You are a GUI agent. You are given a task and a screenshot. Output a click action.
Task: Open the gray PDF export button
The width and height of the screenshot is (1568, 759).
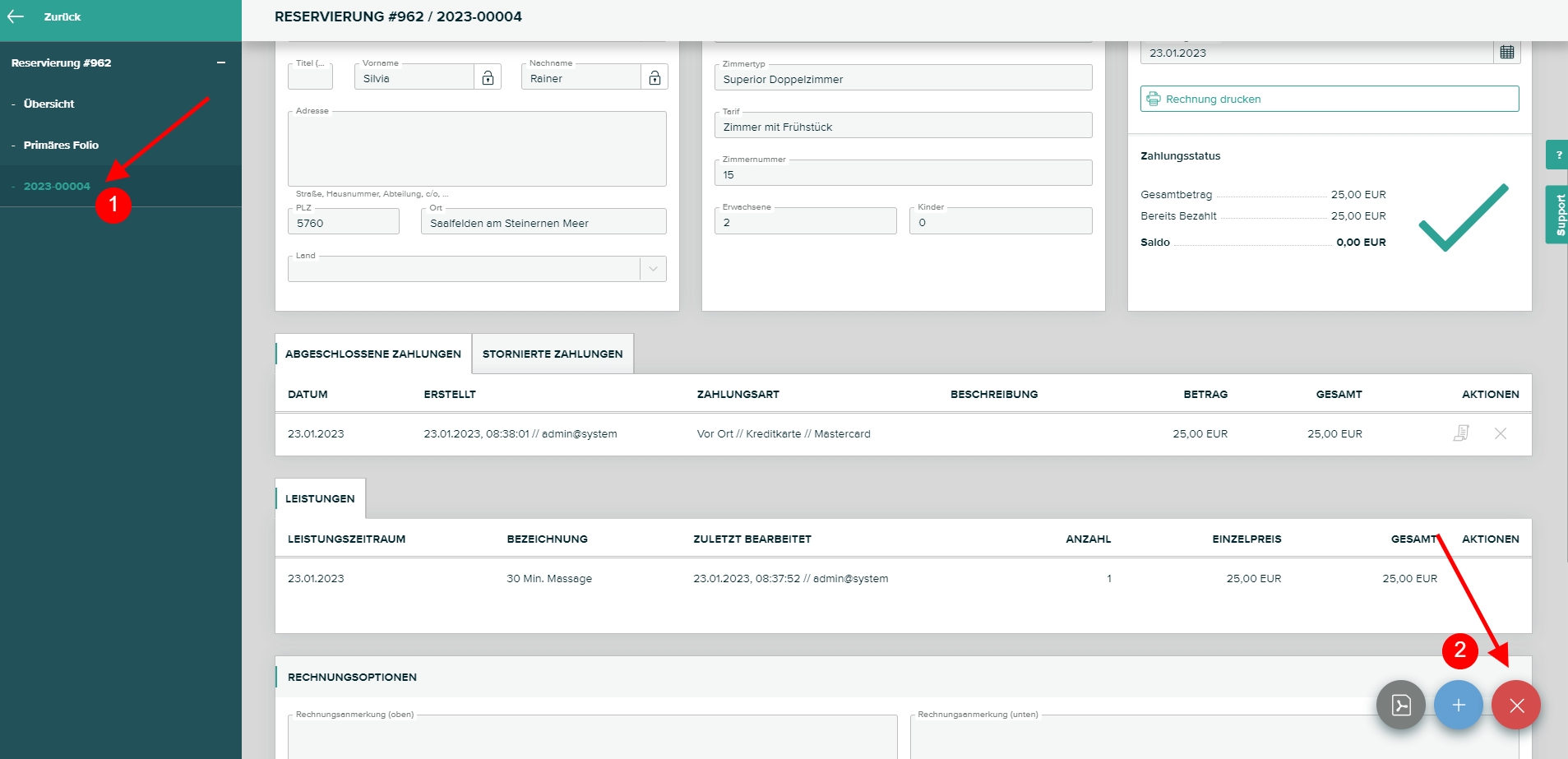[x=1401, y=706]
